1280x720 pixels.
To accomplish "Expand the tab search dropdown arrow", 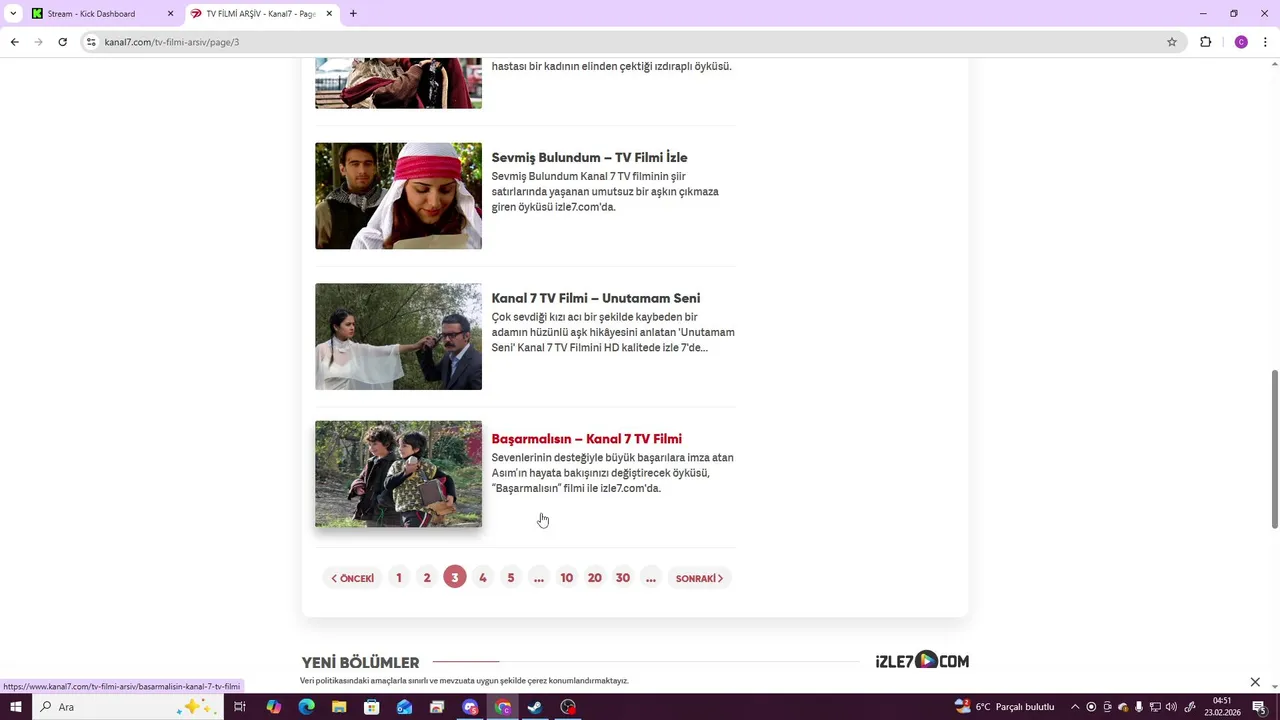I will click(x=13, y=14).
